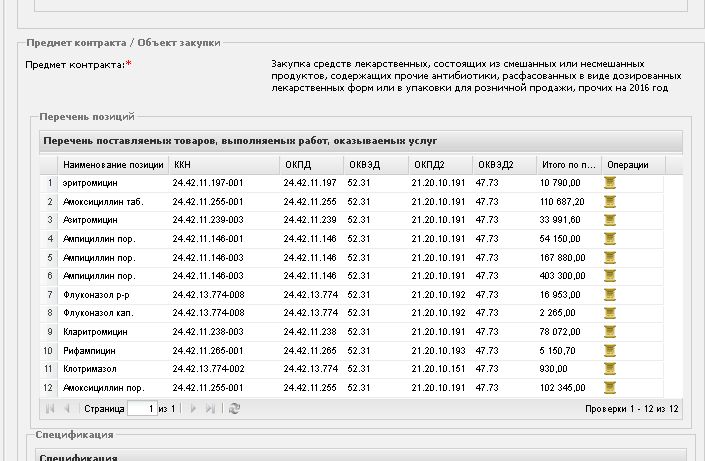The height and width of the screenshot is (461, 705).
Task: Click the Операции column header
Action: pos(634,165)
